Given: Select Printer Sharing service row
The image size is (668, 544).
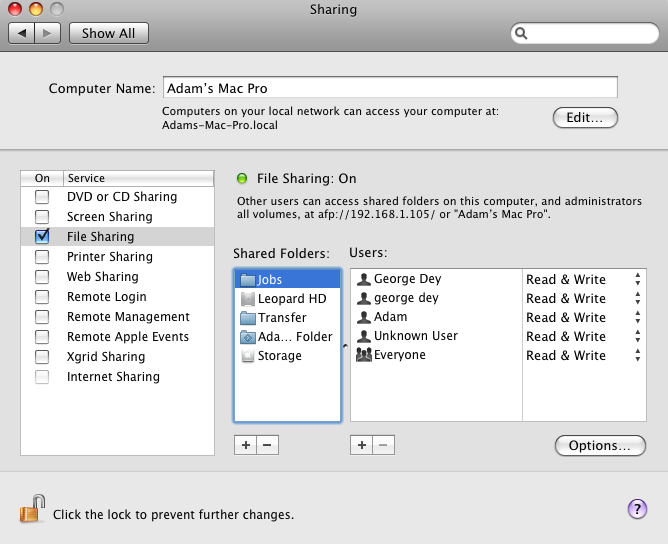Looking at the screenshot, I should coord(117,257).
